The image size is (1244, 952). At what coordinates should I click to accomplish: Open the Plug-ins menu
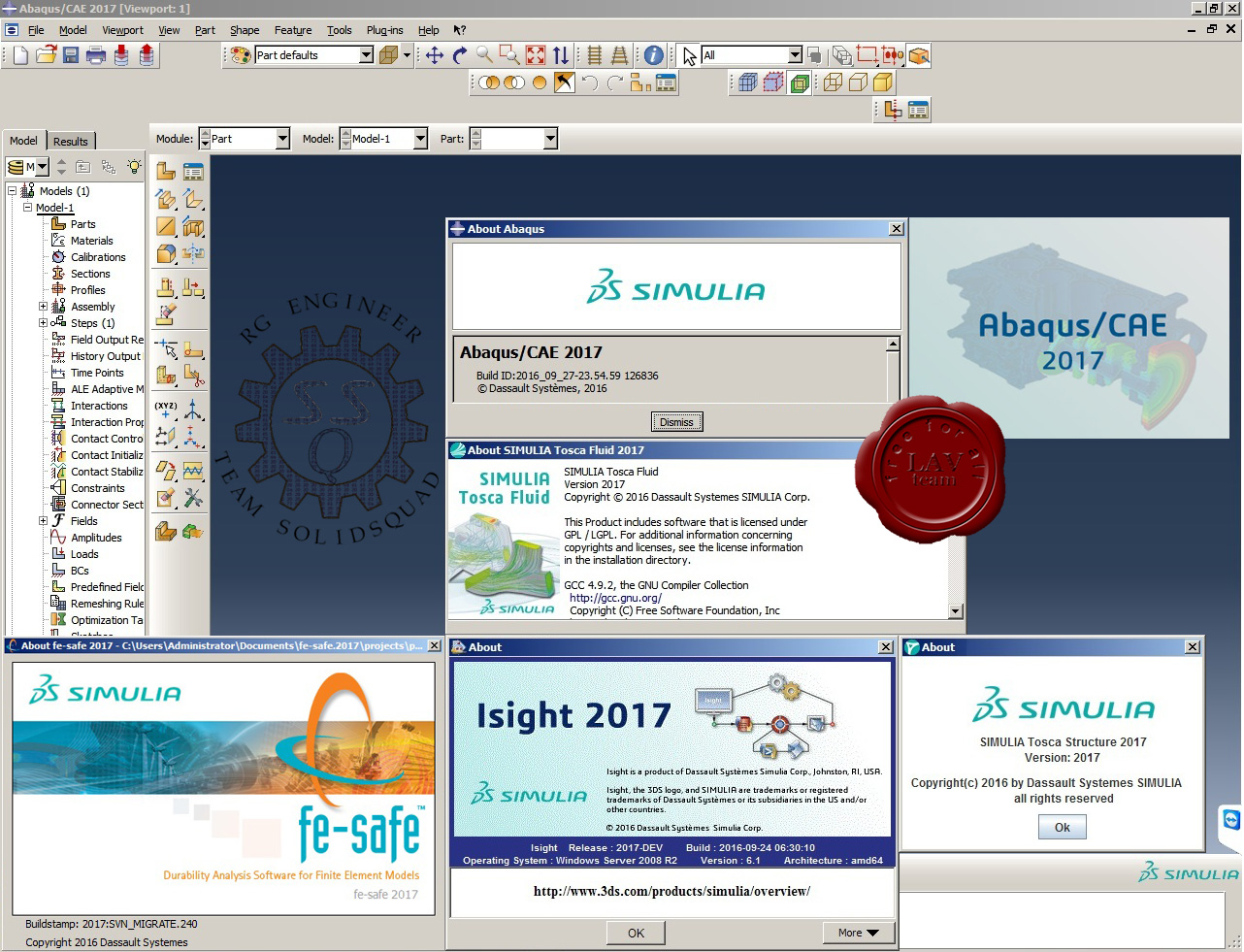[384, 30]
